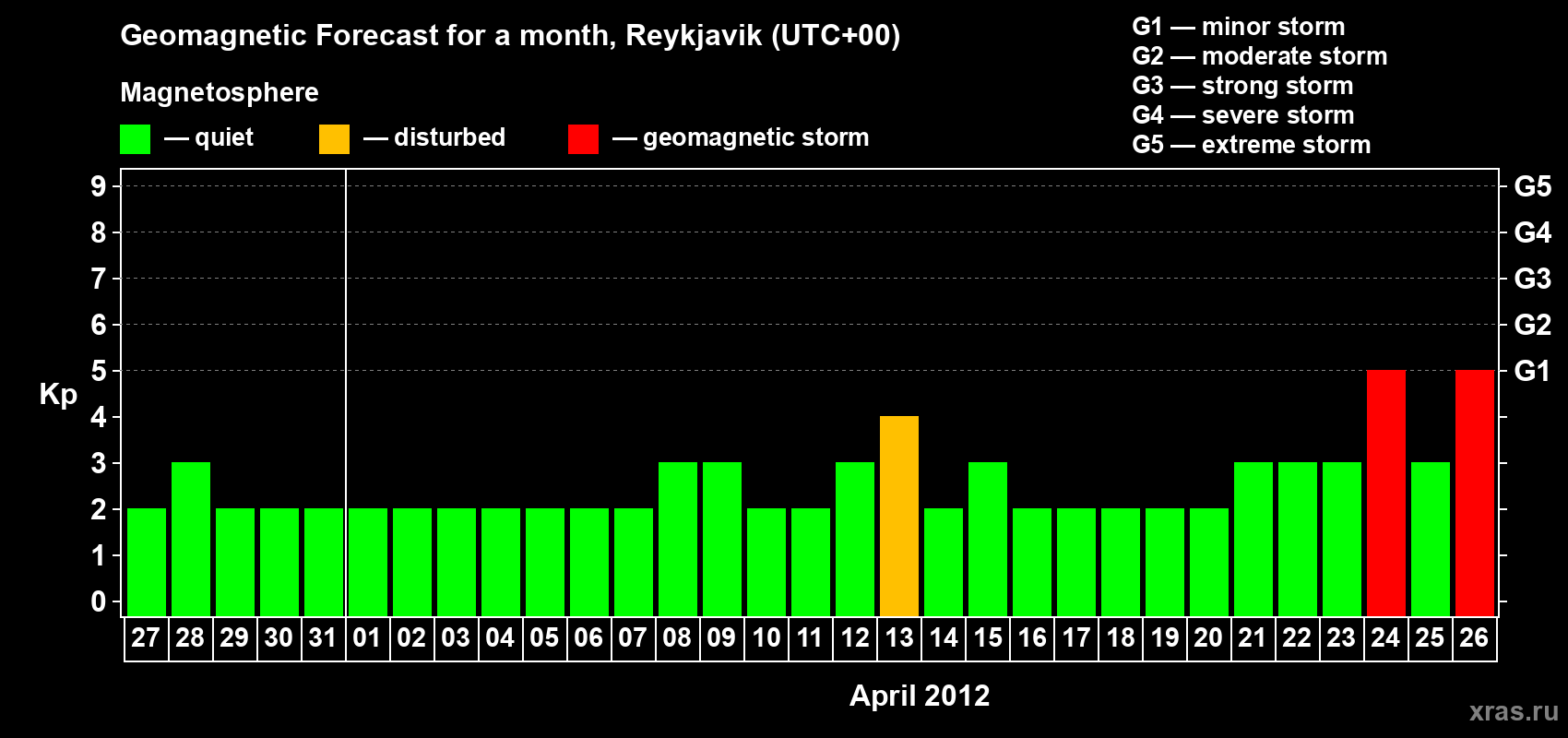Image resolution: width=1568 pixels, height=738 pixels.
Task: Click the green quiet legend swatch
Action: 135,139
